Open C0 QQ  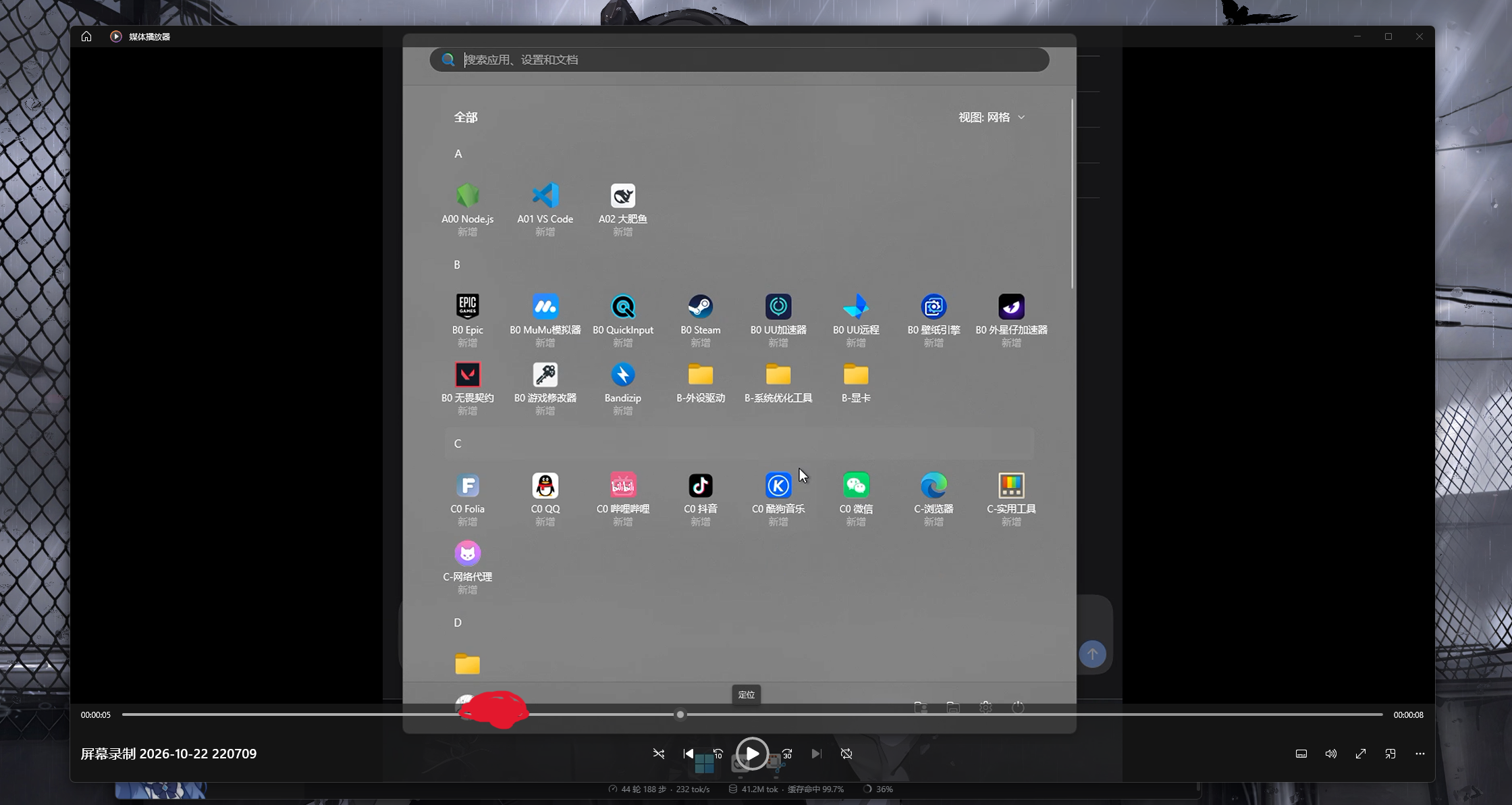point(545,486)
